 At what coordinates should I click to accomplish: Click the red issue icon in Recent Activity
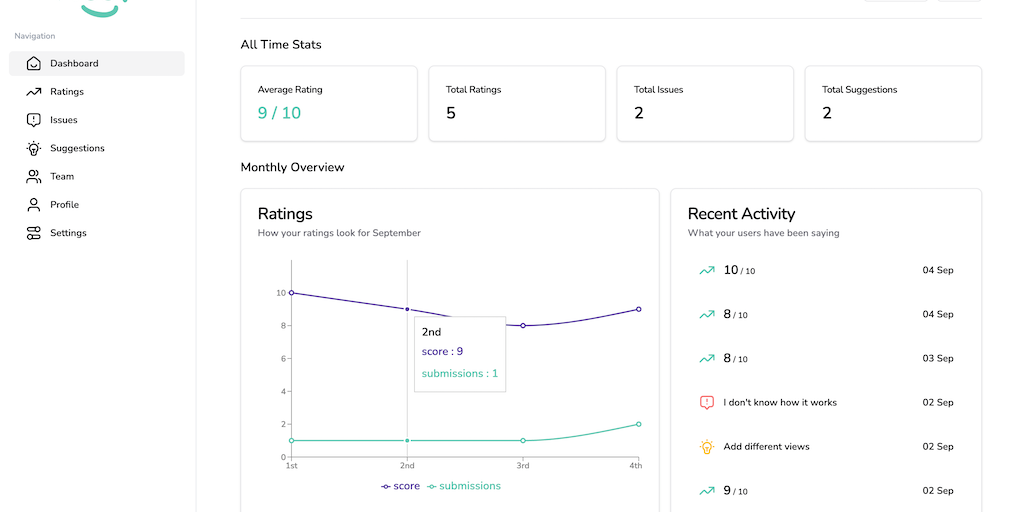pyautogui.click(x=707, y=402)
